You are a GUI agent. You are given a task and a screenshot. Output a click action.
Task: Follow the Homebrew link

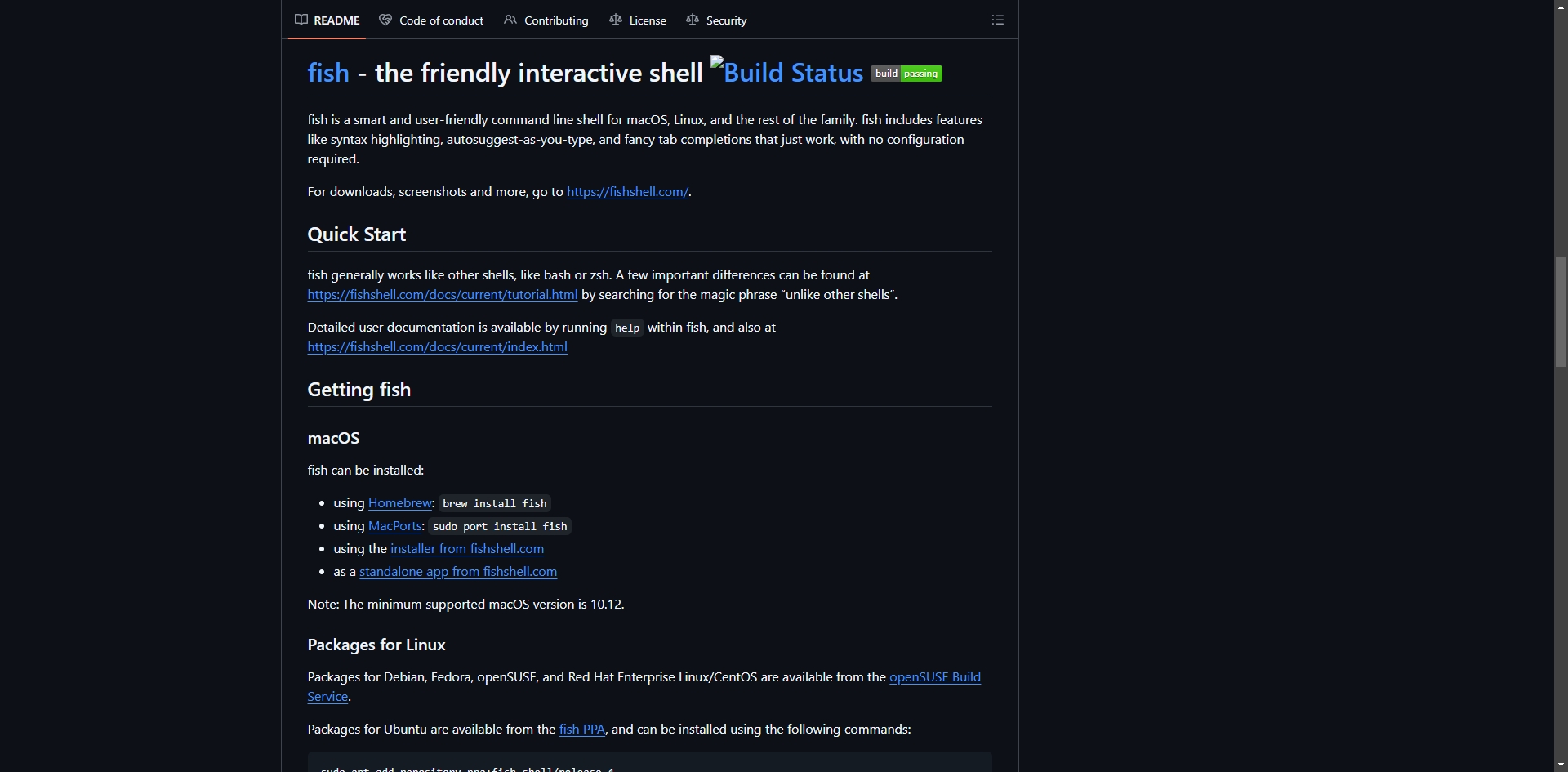point(400,503)
